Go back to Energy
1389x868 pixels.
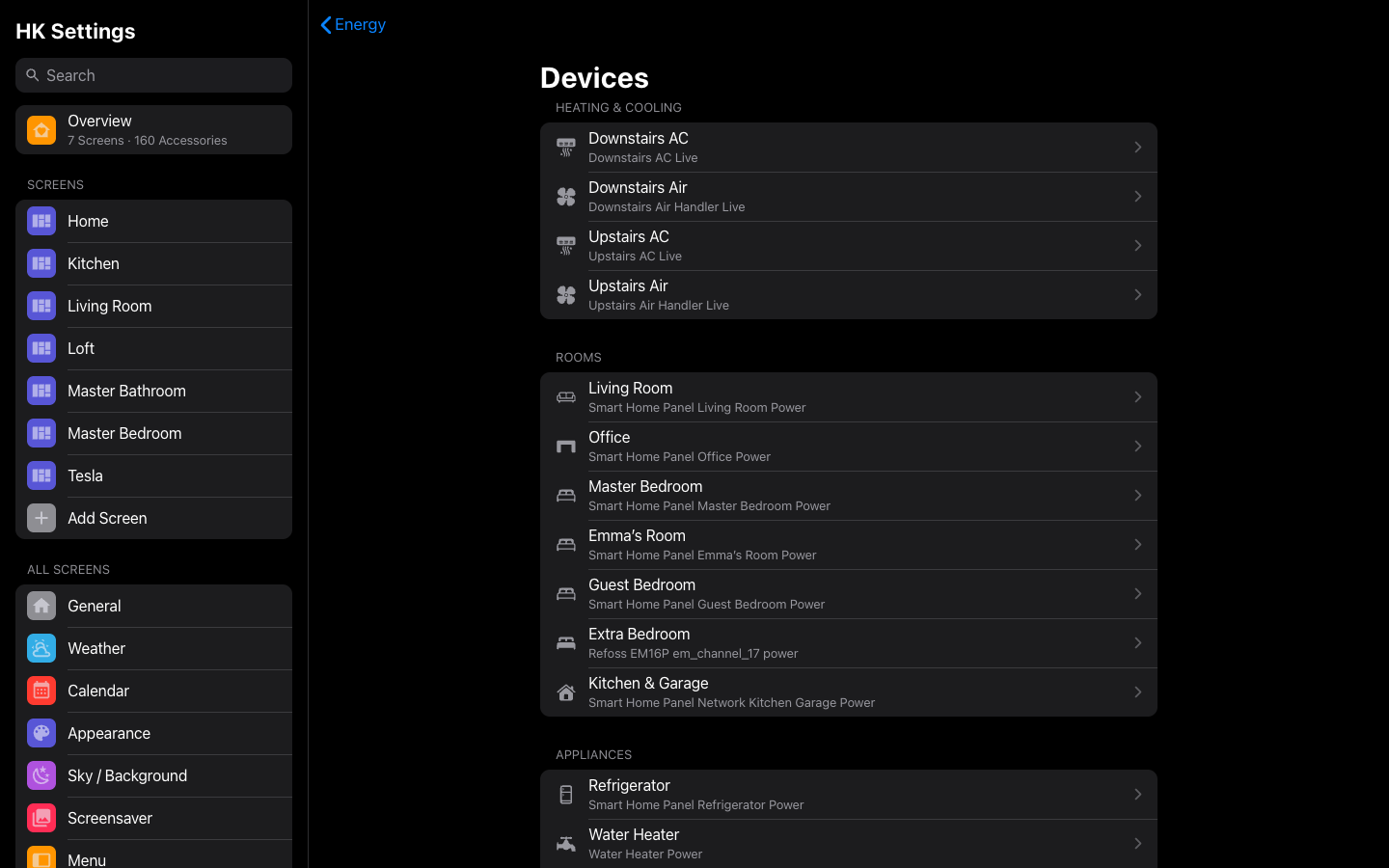click(353, 25)
